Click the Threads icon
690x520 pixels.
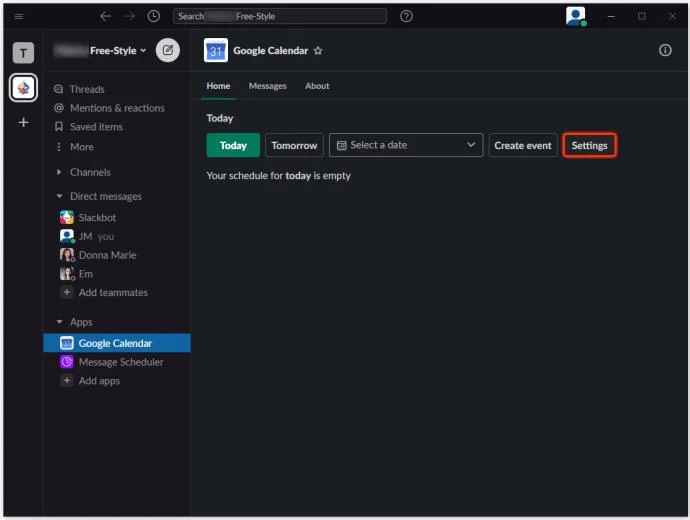click(x=59, y=89)
